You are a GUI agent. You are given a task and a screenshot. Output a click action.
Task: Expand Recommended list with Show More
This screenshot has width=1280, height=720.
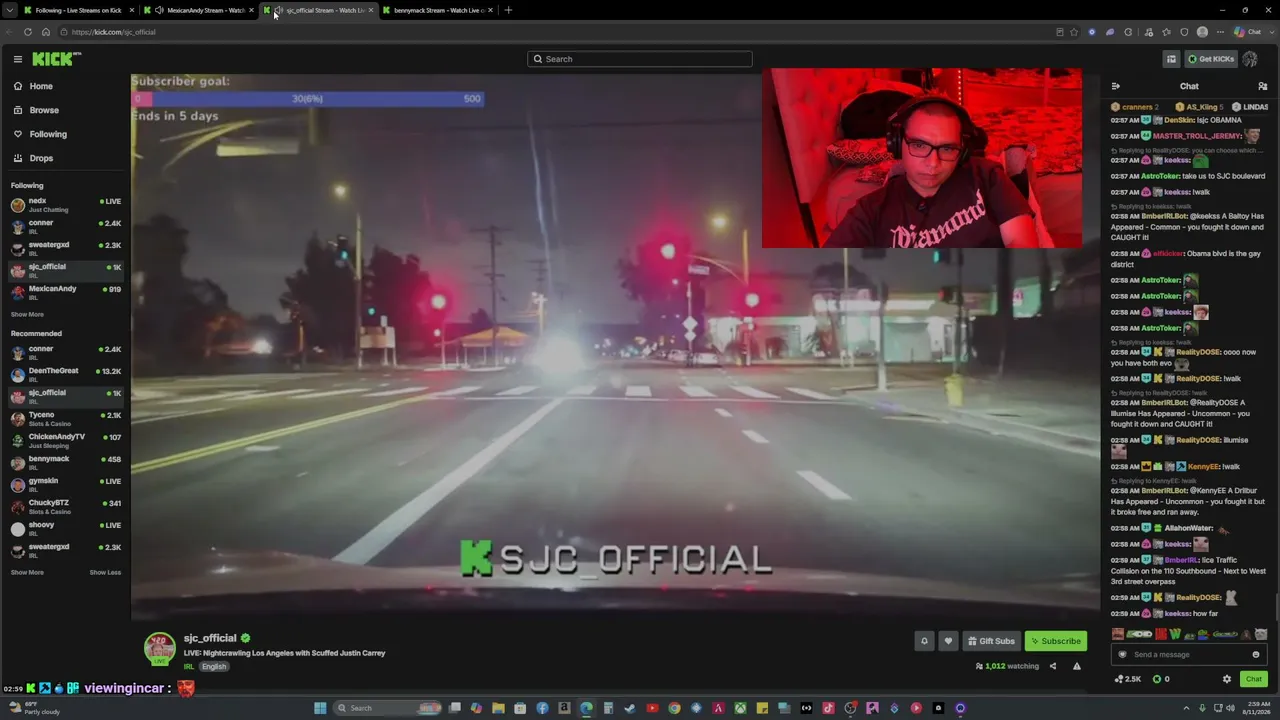[x=27, y=573]
